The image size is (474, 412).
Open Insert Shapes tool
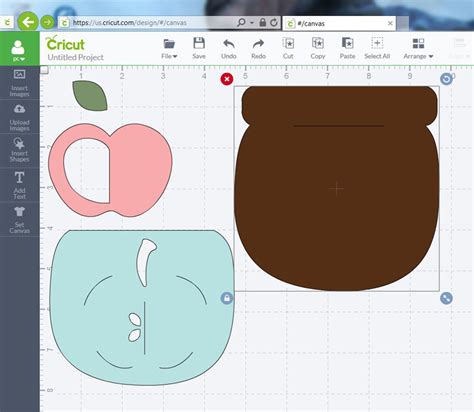coord(19,150)
